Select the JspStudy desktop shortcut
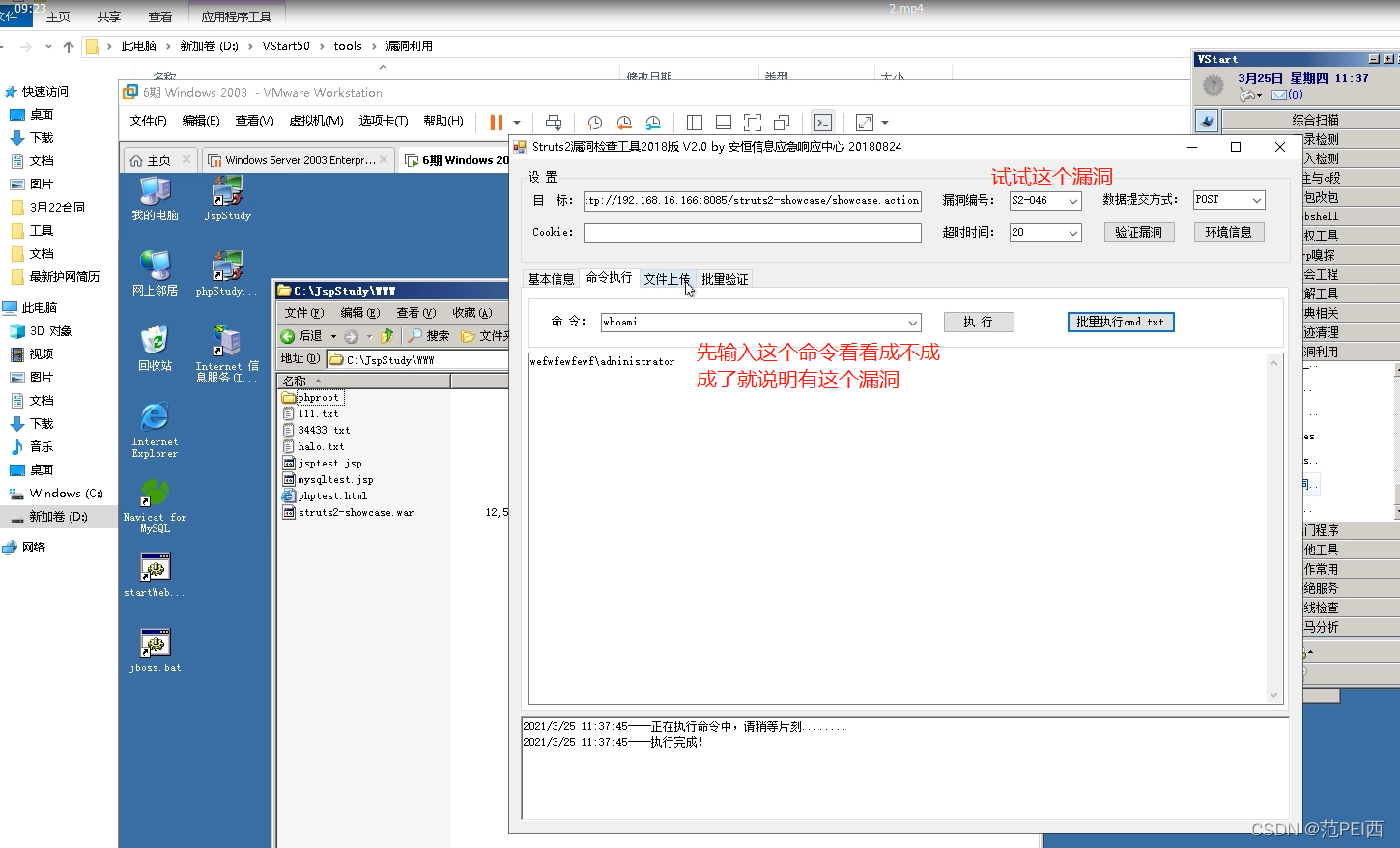The width and height of the screenshot is (1400, 848). point(227,199)
